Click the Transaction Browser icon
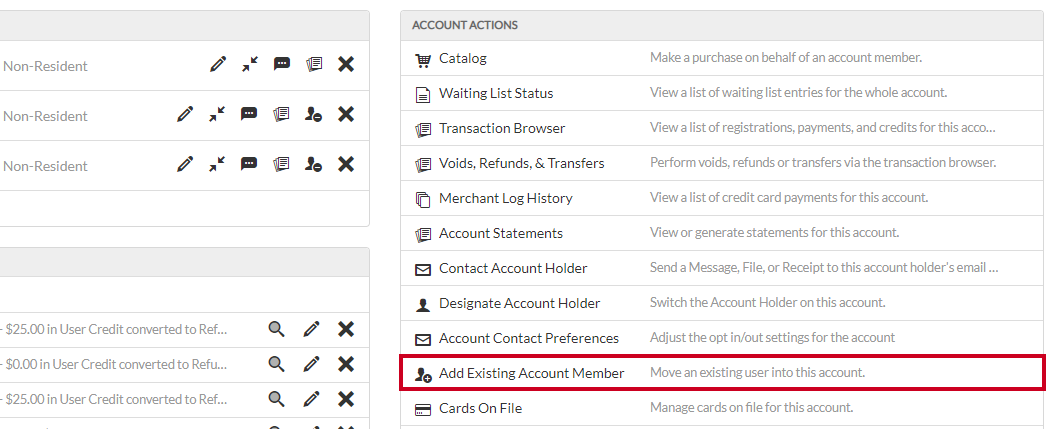Viewport: 1053px width, 429px height. tap(422, 130)
